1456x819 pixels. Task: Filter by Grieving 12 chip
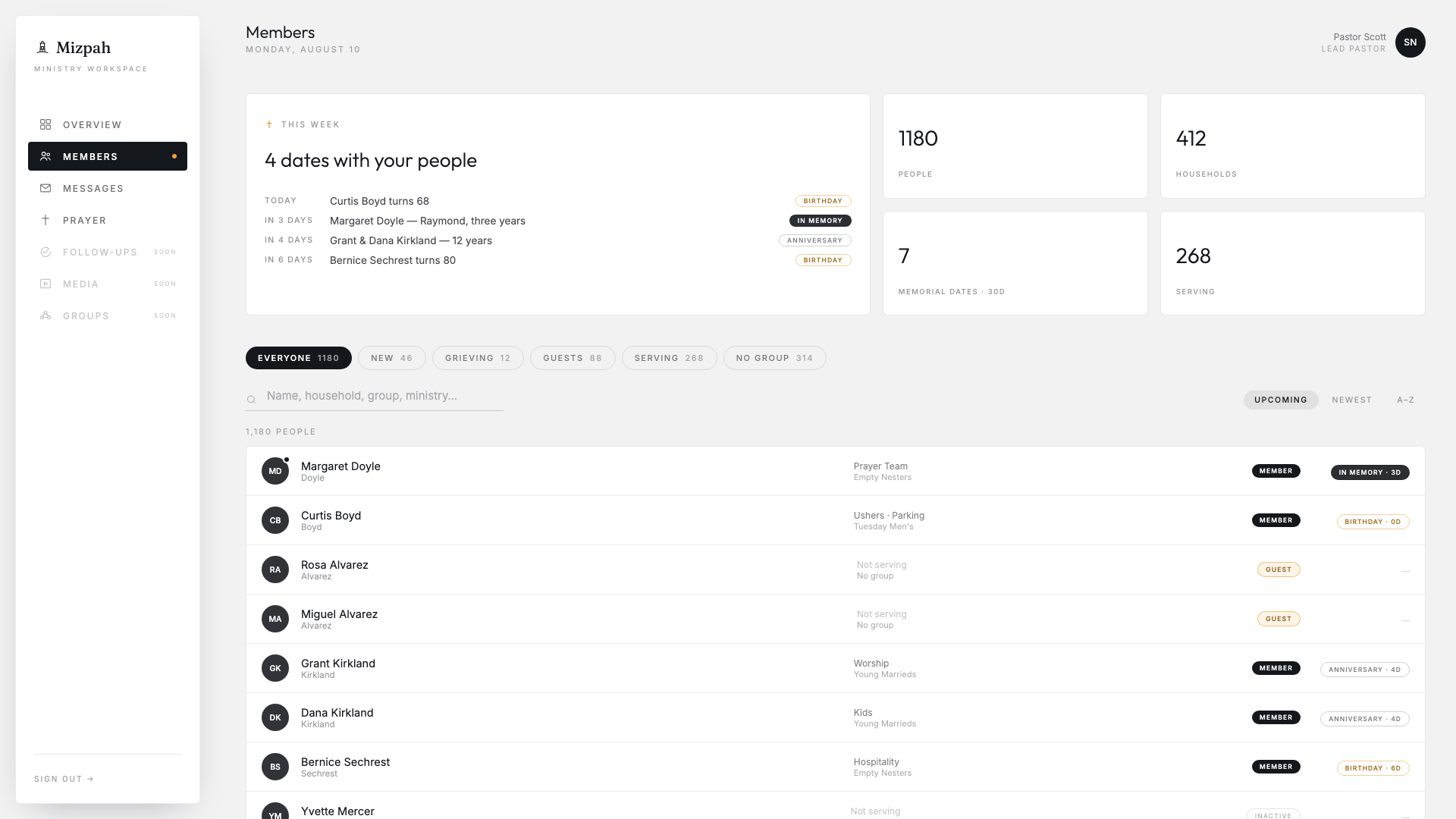478,358
